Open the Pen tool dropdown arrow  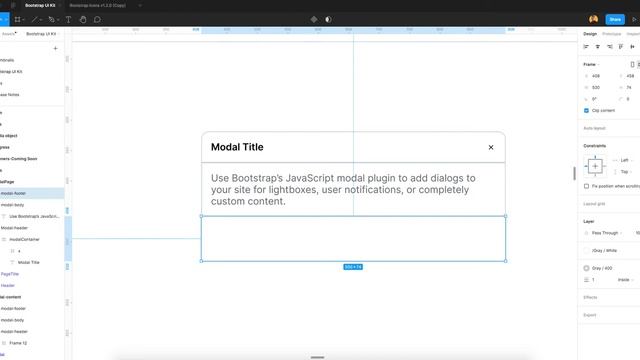tap(58, 20)
